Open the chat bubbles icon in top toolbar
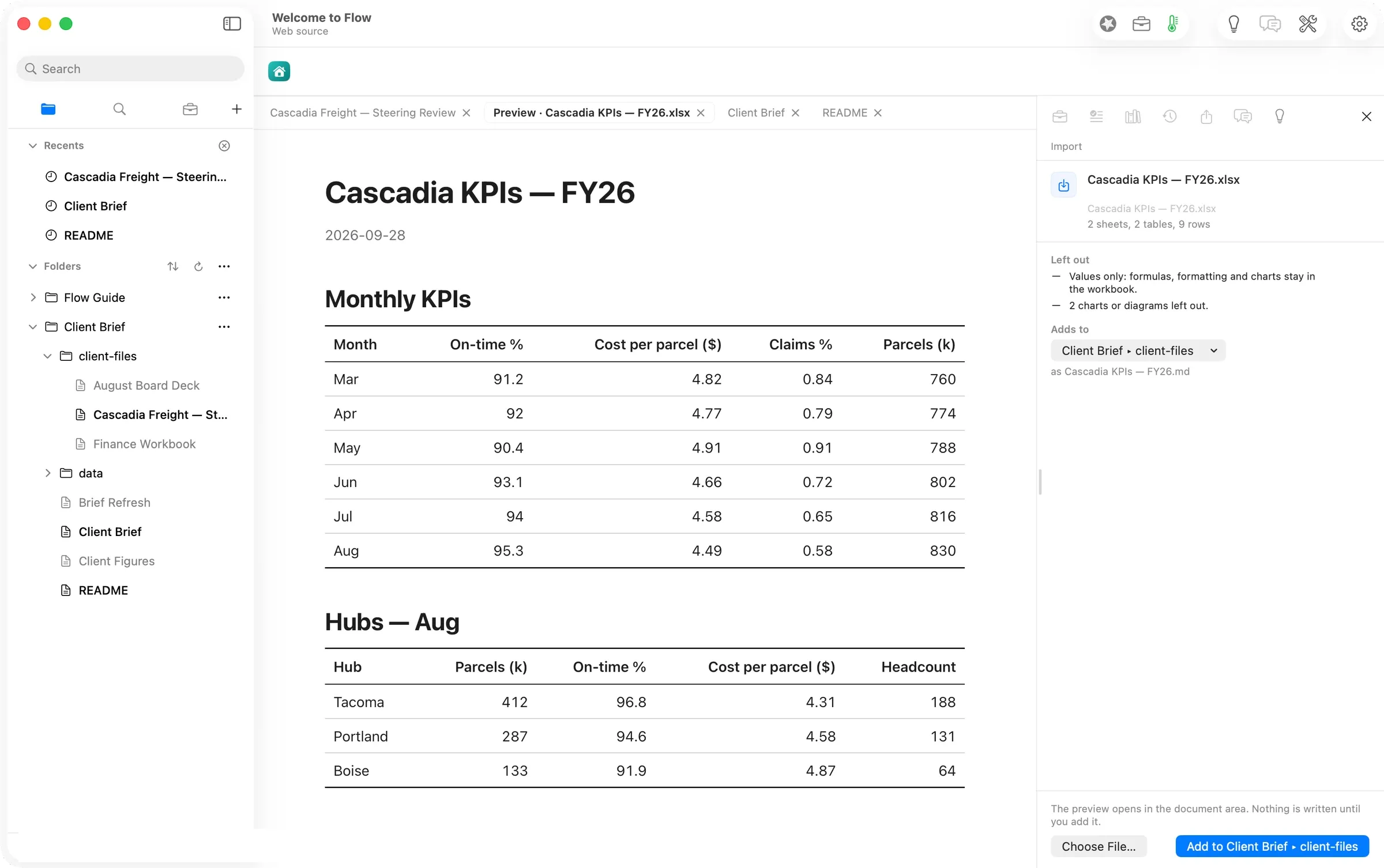 click(x=1270, y=24)
